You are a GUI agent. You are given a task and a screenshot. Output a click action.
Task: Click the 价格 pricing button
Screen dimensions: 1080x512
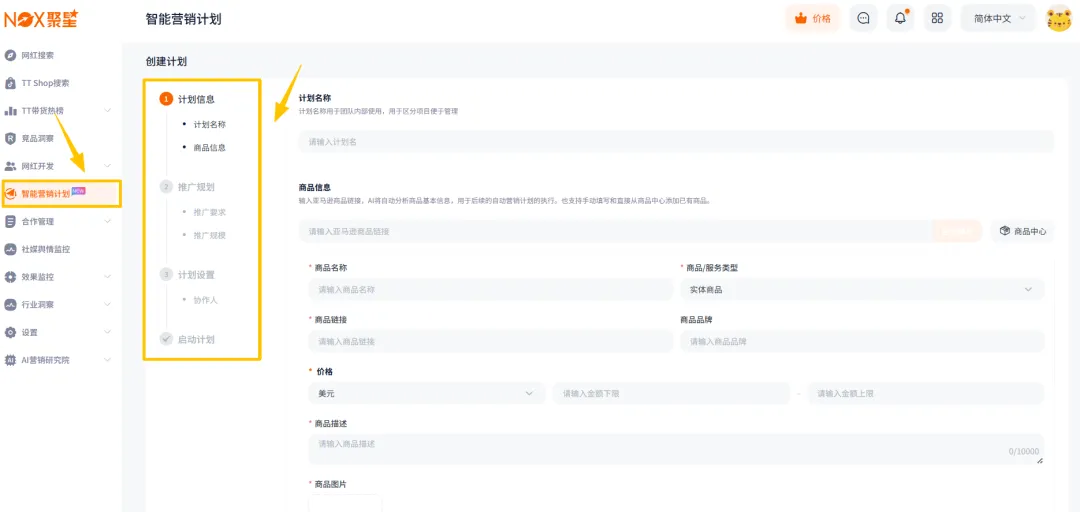click(813, 19)
